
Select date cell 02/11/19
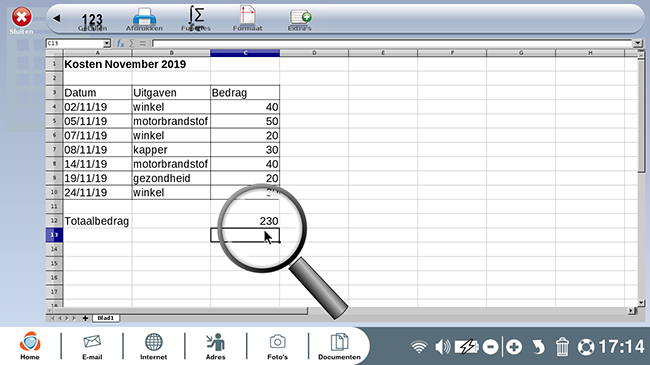click(97, 107)
